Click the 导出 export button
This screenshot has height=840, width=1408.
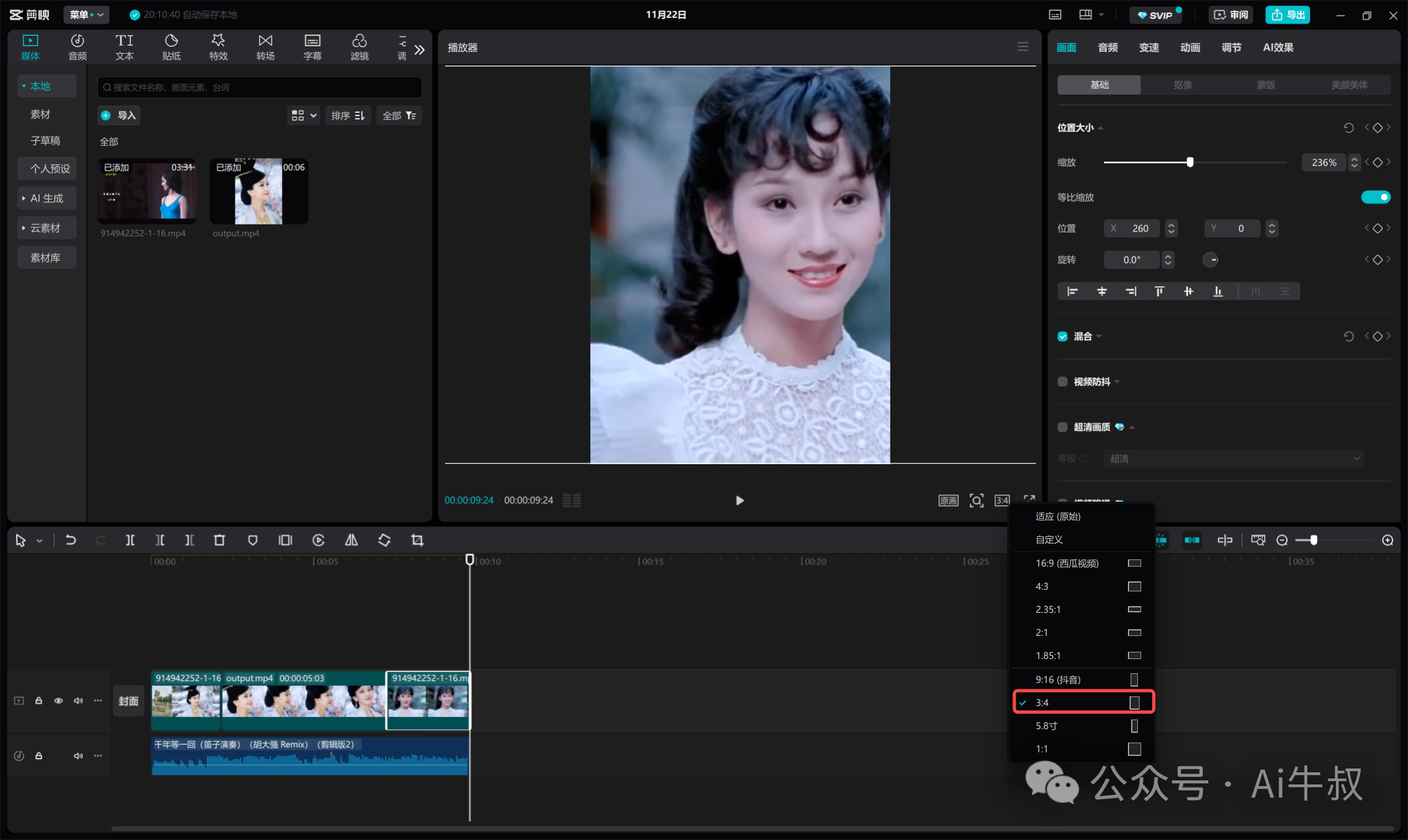(1288, 15)
